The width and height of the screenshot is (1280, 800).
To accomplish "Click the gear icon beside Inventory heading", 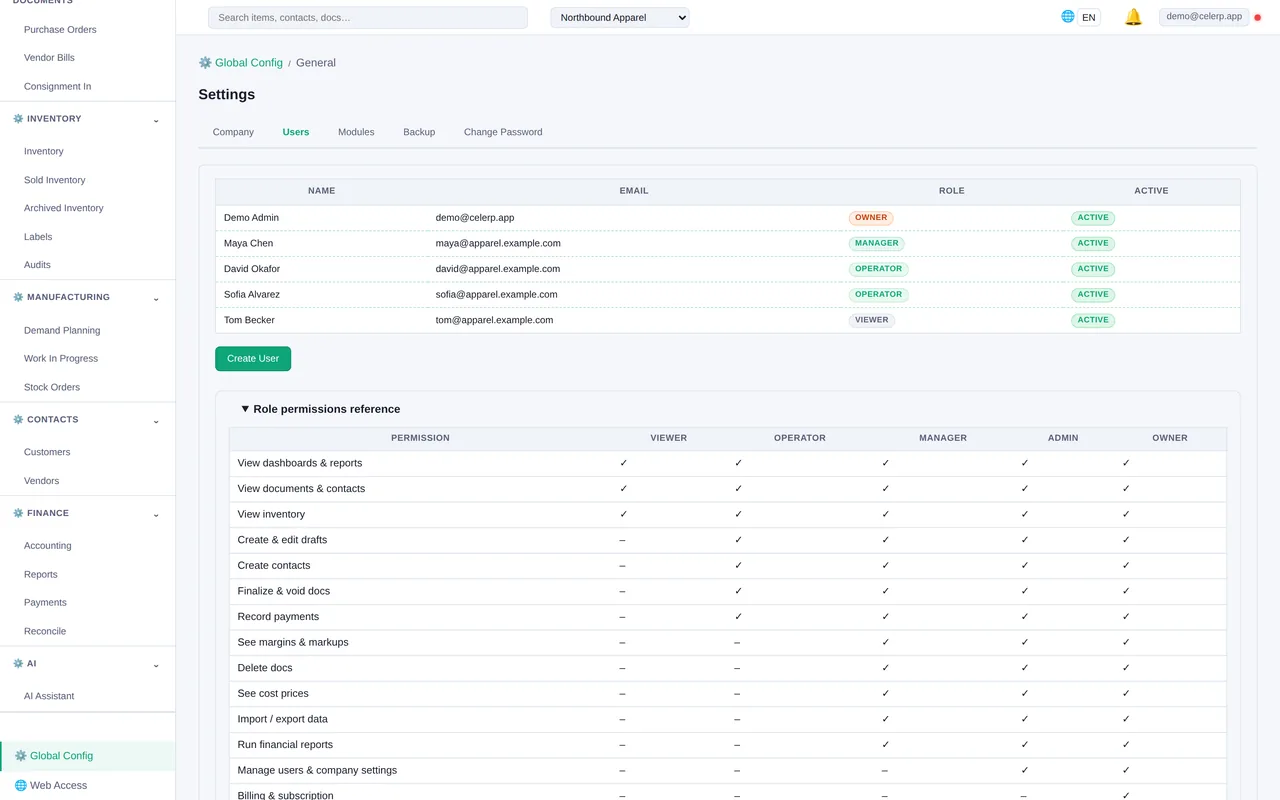I will click(18, 119).
